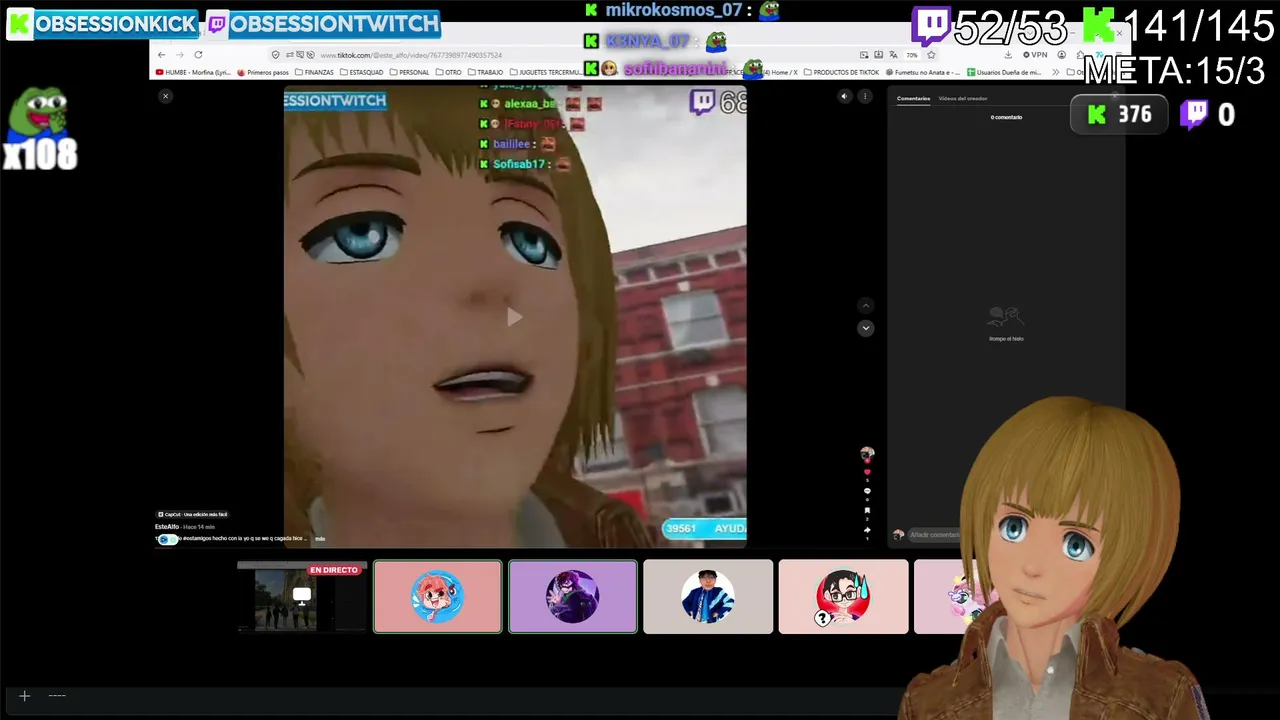The width and height of the screenshot is (1280, 720).
Task: Select the glasses question-mark avatar card
Action: [843, 597]
